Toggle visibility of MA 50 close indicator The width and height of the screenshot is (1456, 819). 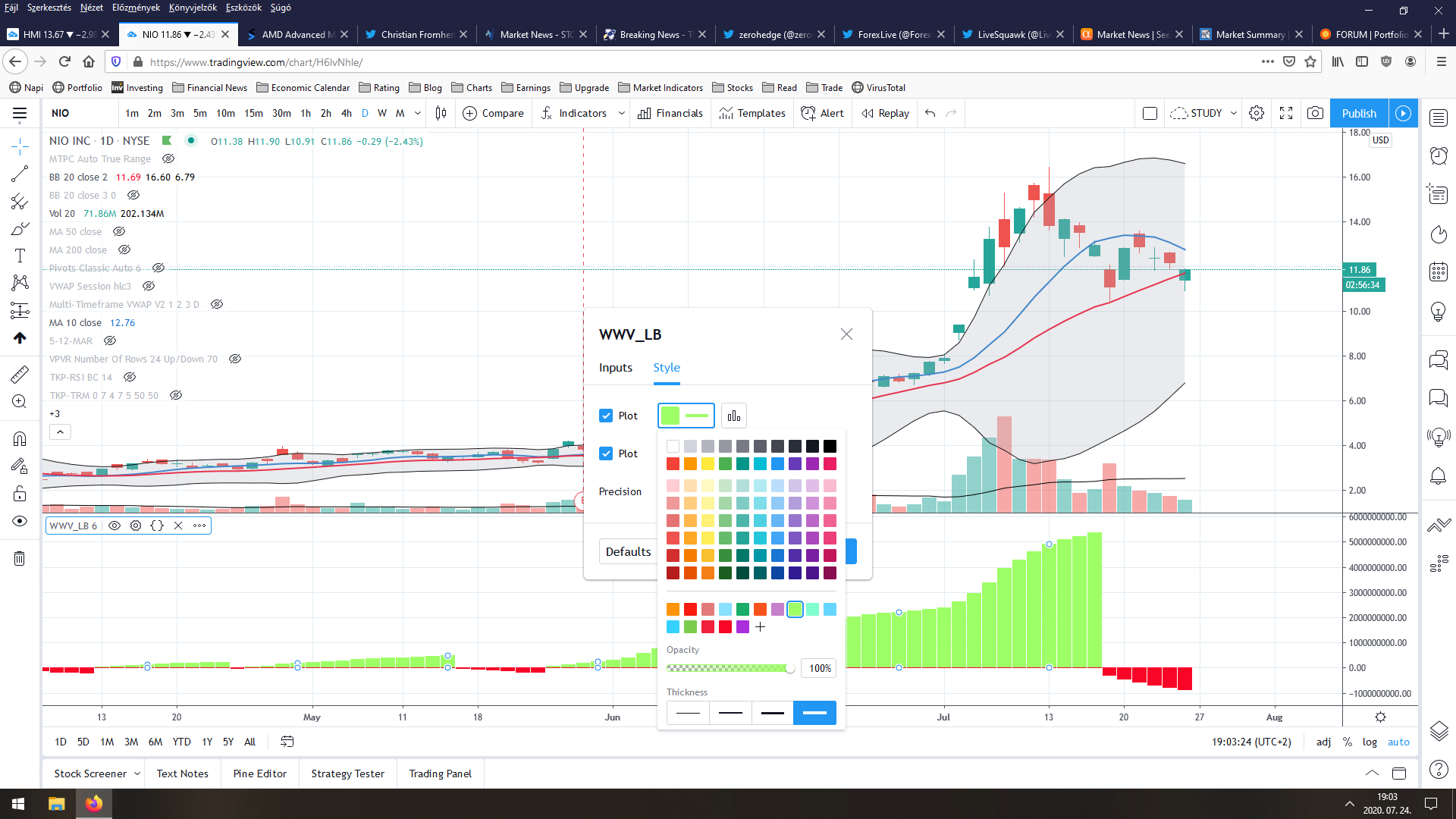(x=119, y=231)
